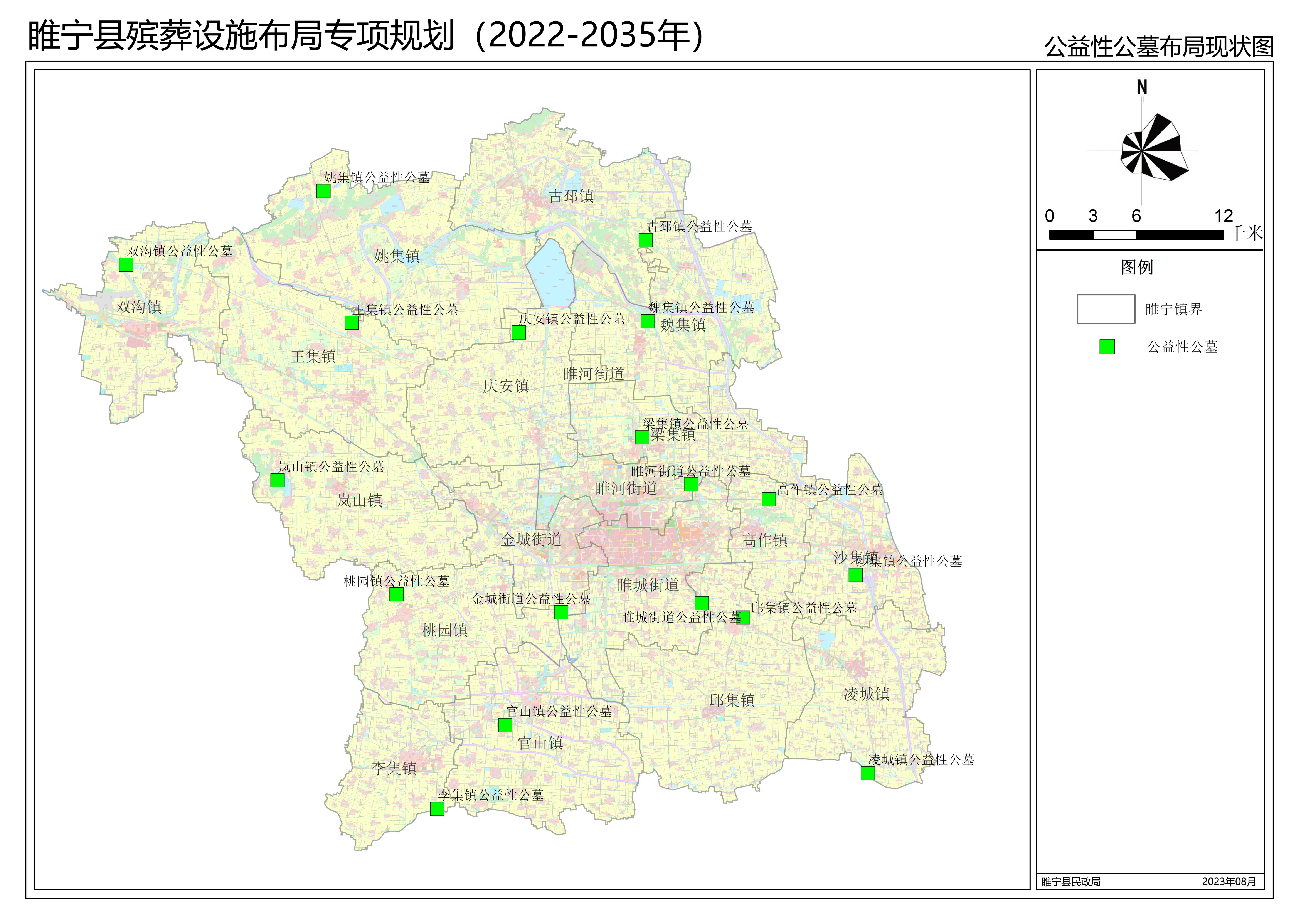Screen dimensions: 1306x924
Task: Click the 睢城街道 district label
Action: pyautogui.click(x=648, y=585)
